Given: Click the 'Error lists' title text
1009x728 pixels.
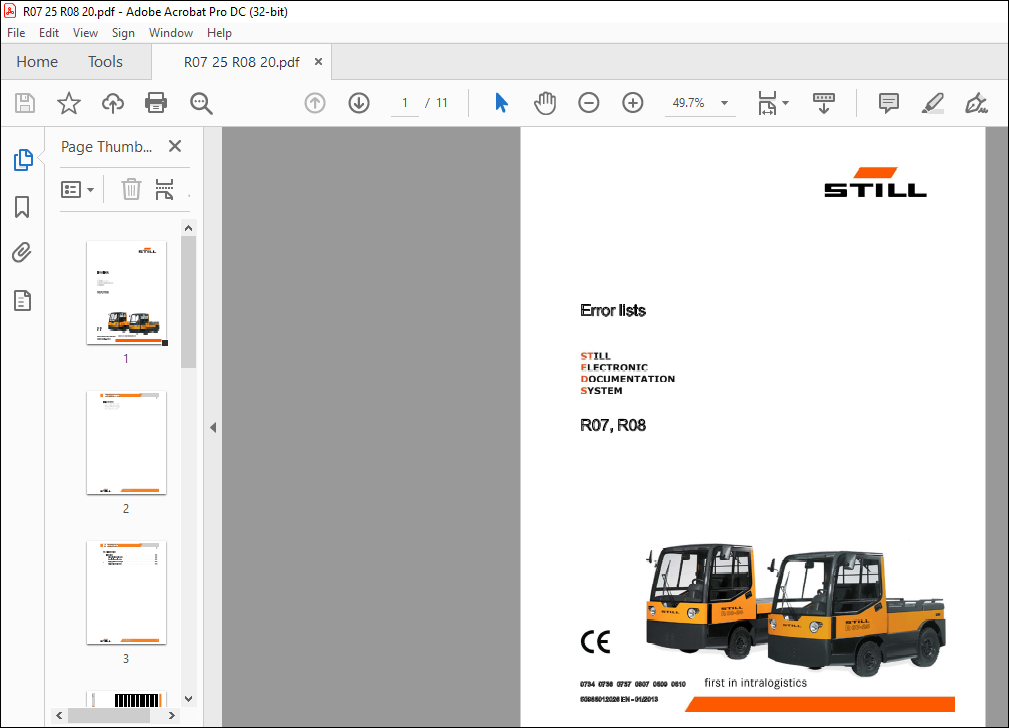Looking at the screenshot, I should pos(613,311).
